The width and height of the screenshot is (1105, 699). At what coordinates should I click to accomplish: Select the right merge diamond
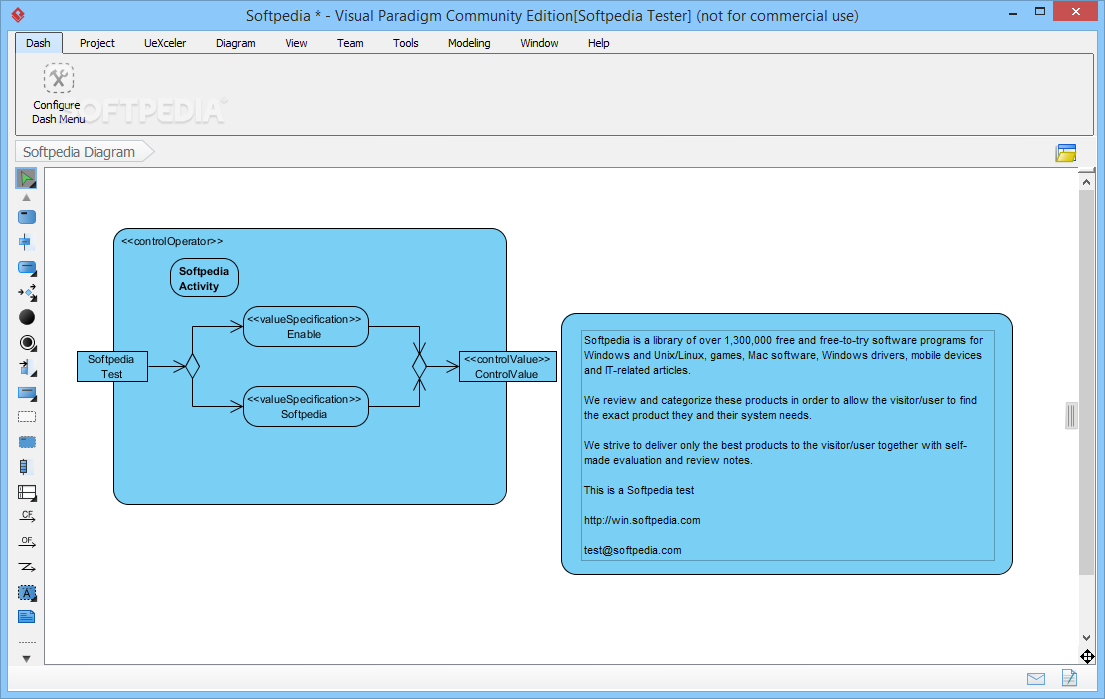point(419,366)
